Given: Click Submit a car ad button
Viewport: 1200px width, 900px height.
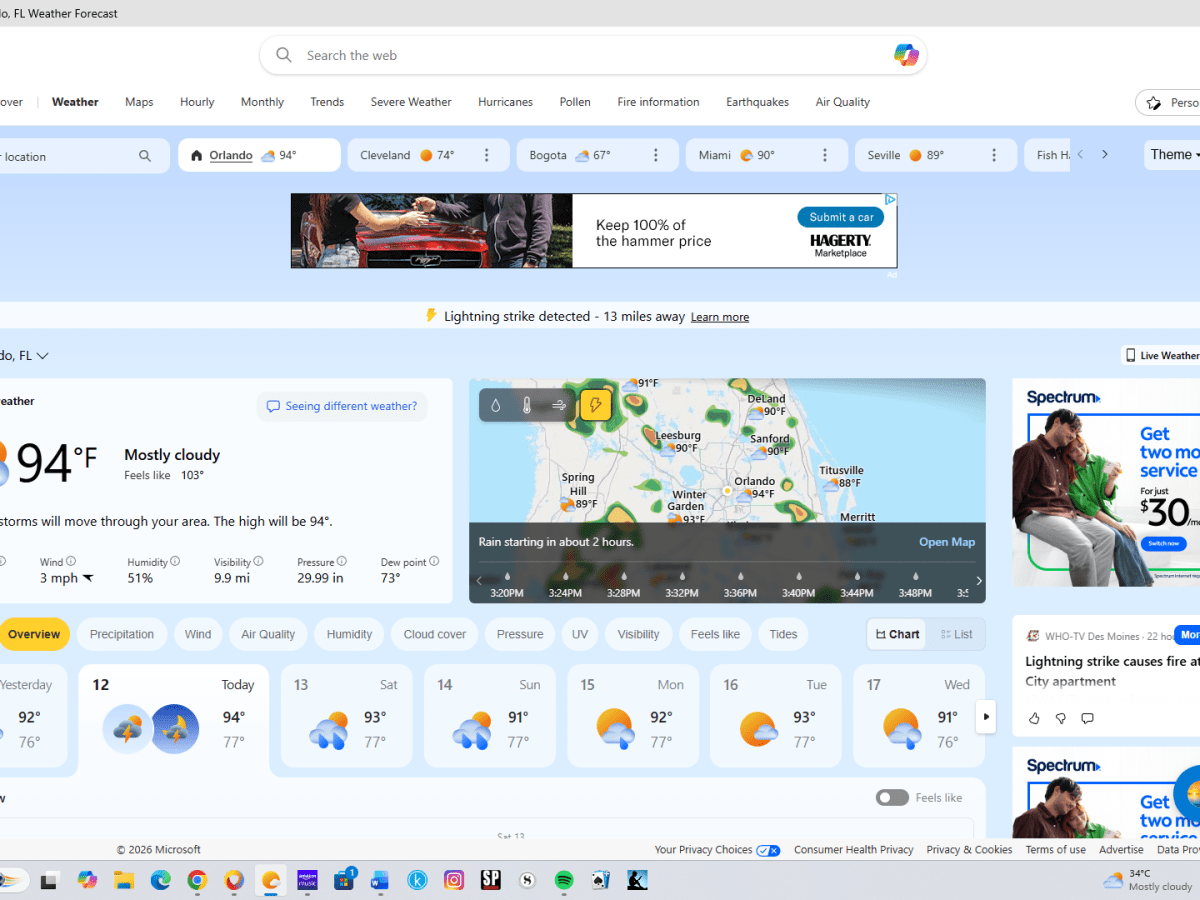Looking at the screenshot, I should click(841, 217).
